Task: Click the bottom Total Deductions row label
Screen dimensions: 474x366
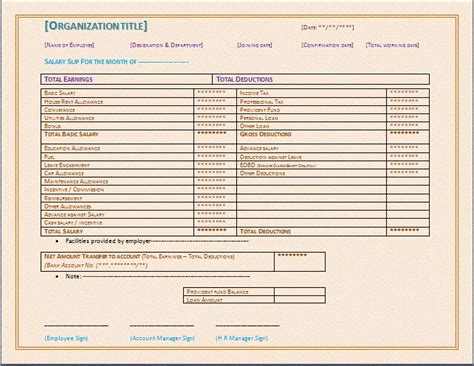Action: click(265, 231)
